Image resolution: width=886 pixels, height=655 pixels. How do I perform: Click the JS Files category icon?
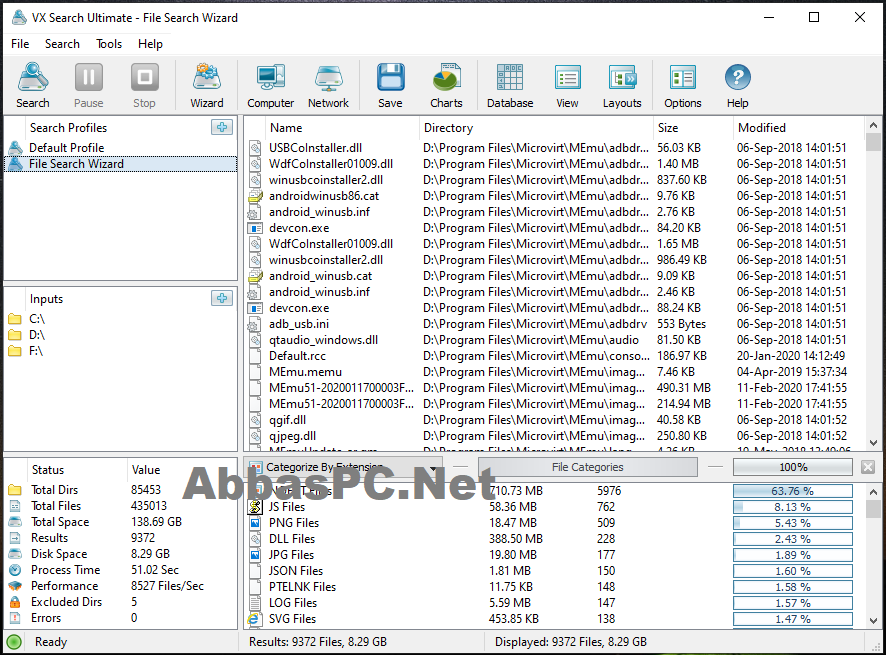pos(255,507)
